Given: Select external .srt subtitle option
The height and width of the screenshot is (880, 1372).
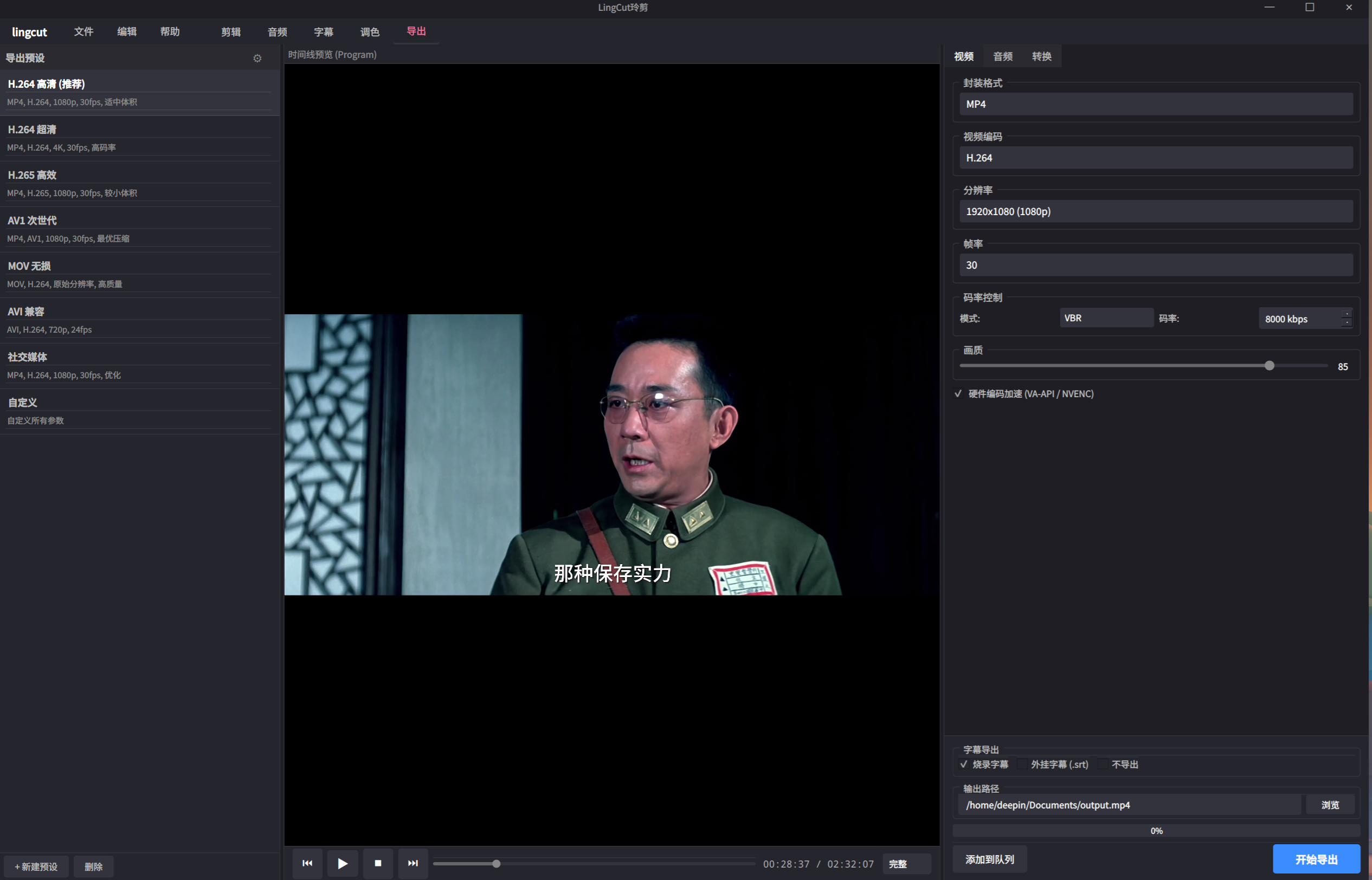Looking at the screenshot, I should [x=1022, y=765].
